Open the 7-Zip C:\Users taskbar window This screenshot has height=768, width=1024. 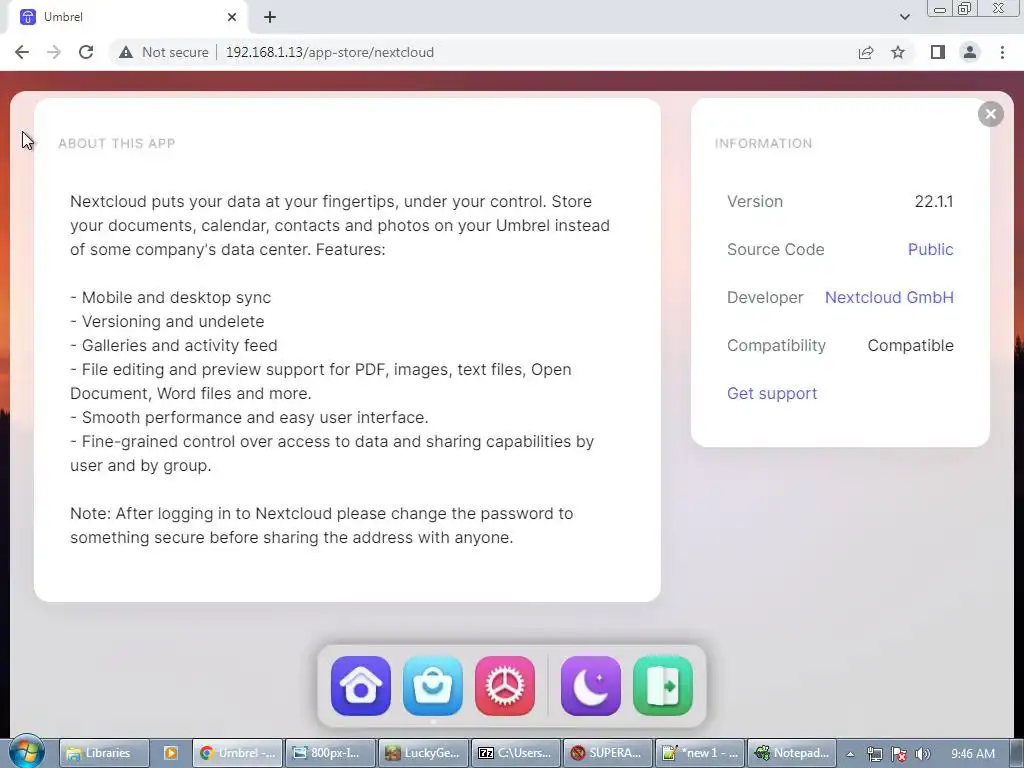click(516, 753)
